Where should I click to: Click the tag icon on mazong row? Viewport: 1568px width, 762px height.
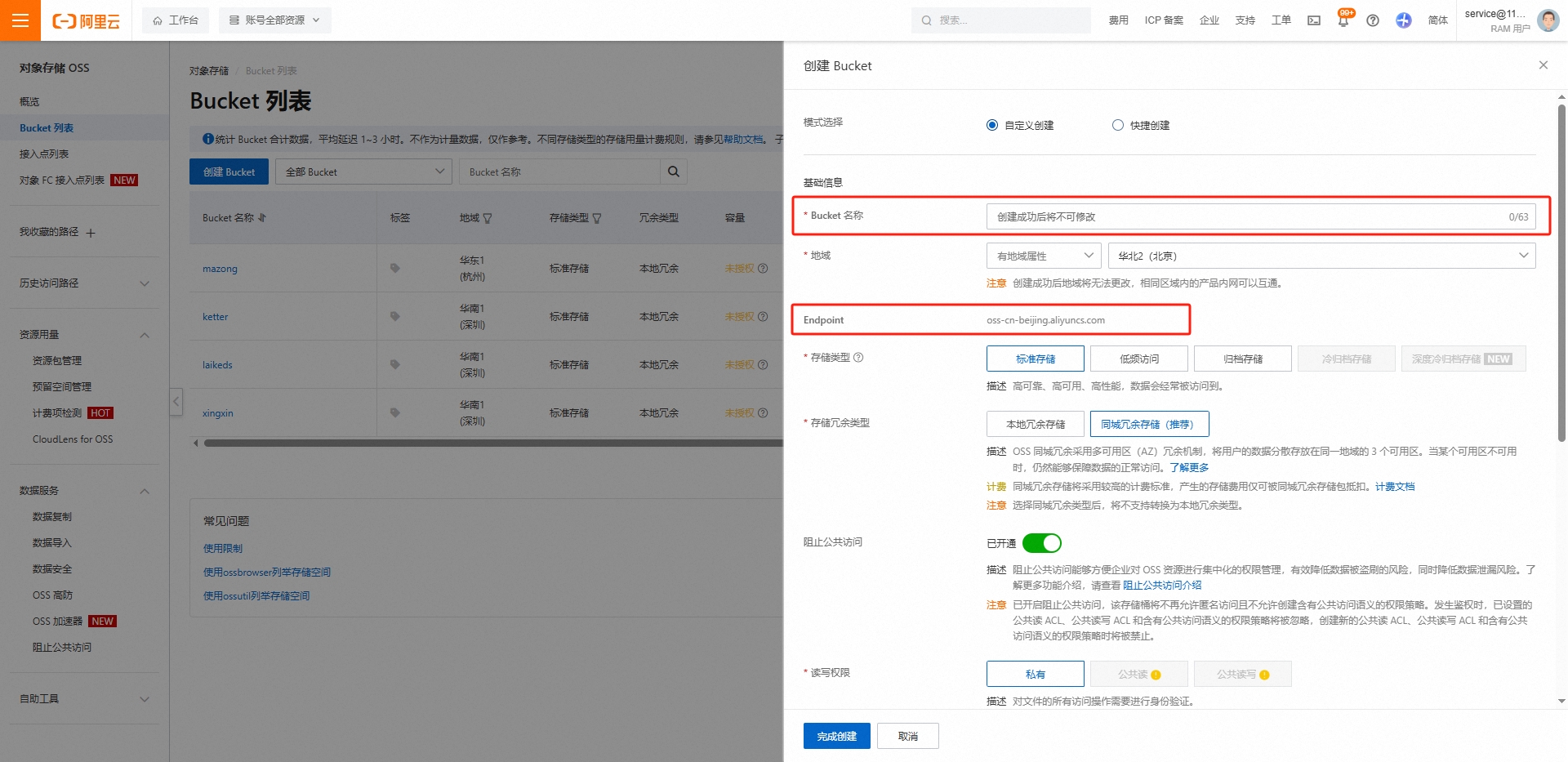click(395, 268)
